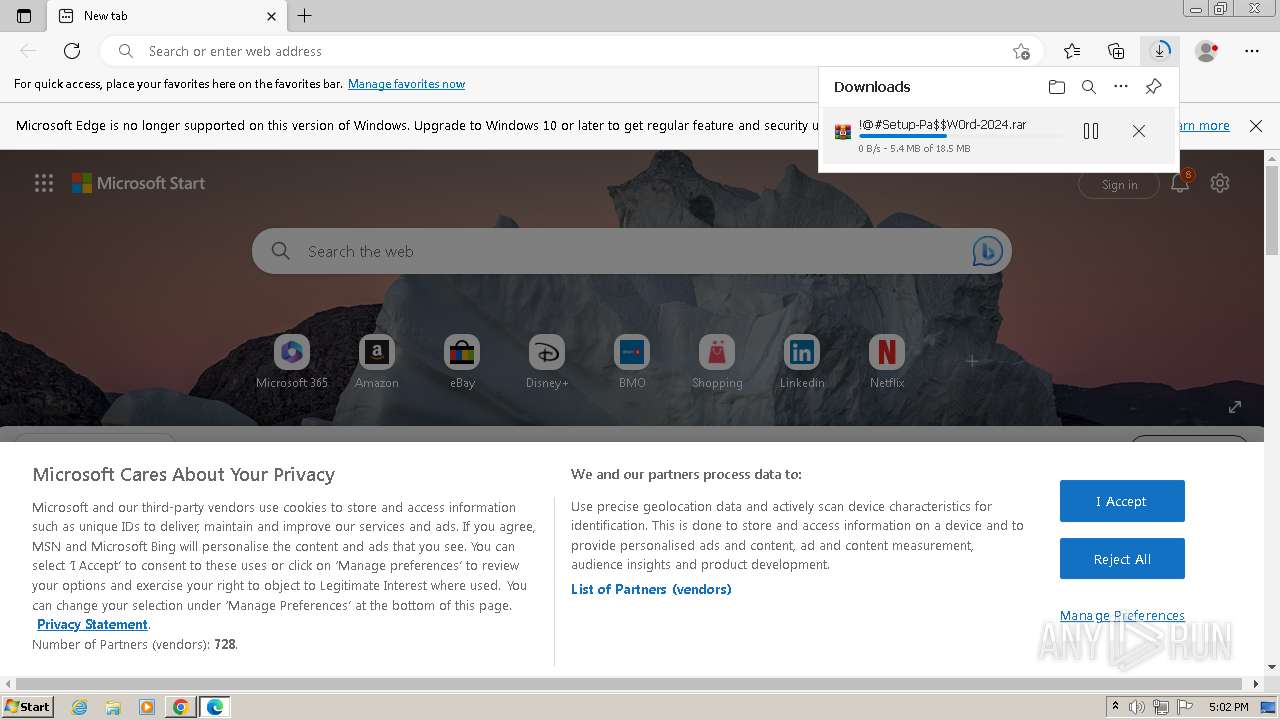Screen dimensions: 1280x720
Task: Click the download progress bar
Action: pyautogui.click(x=960, y=136)
